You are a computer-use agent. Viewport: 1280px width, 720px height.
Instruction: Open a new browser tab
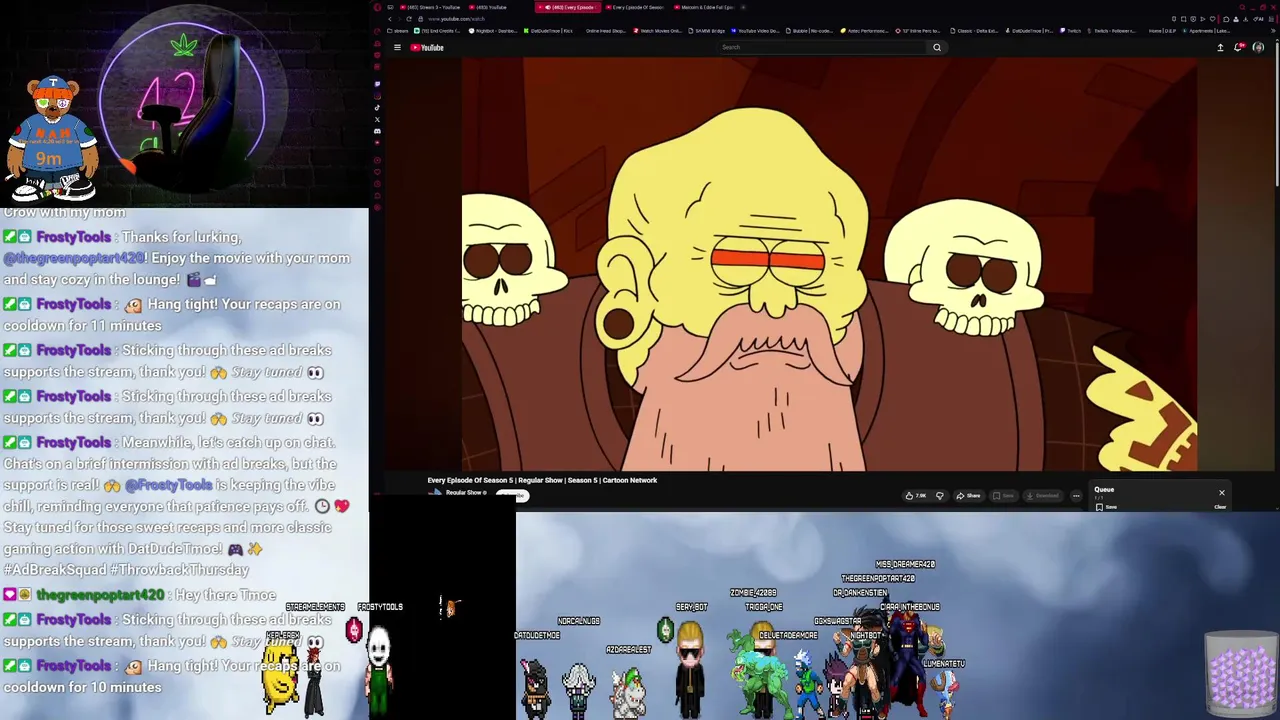coord(743,7)
